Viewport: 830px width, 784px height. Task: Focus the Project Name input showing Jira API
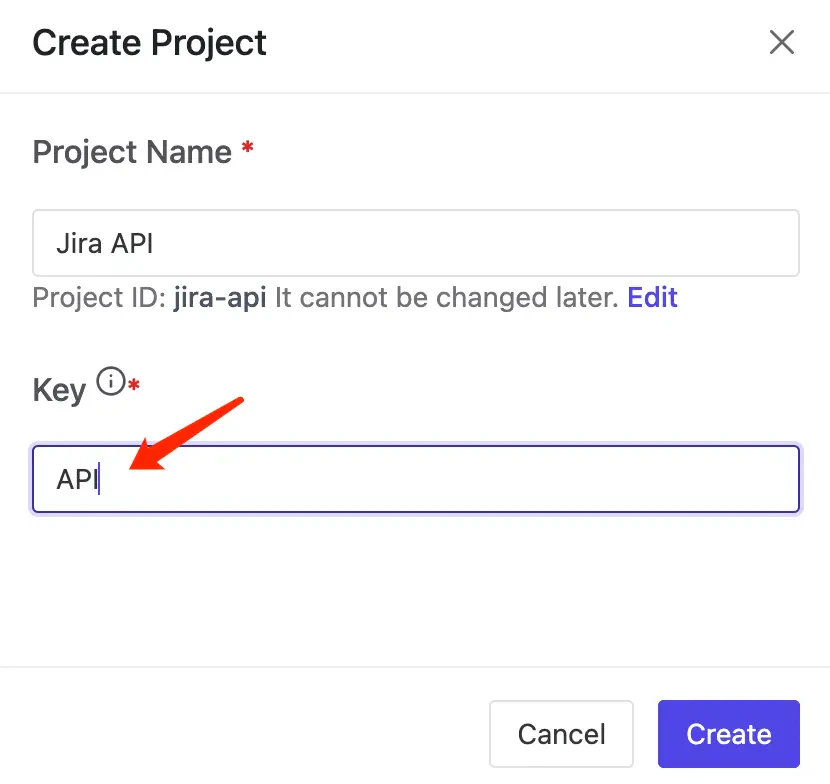[416, 242]
